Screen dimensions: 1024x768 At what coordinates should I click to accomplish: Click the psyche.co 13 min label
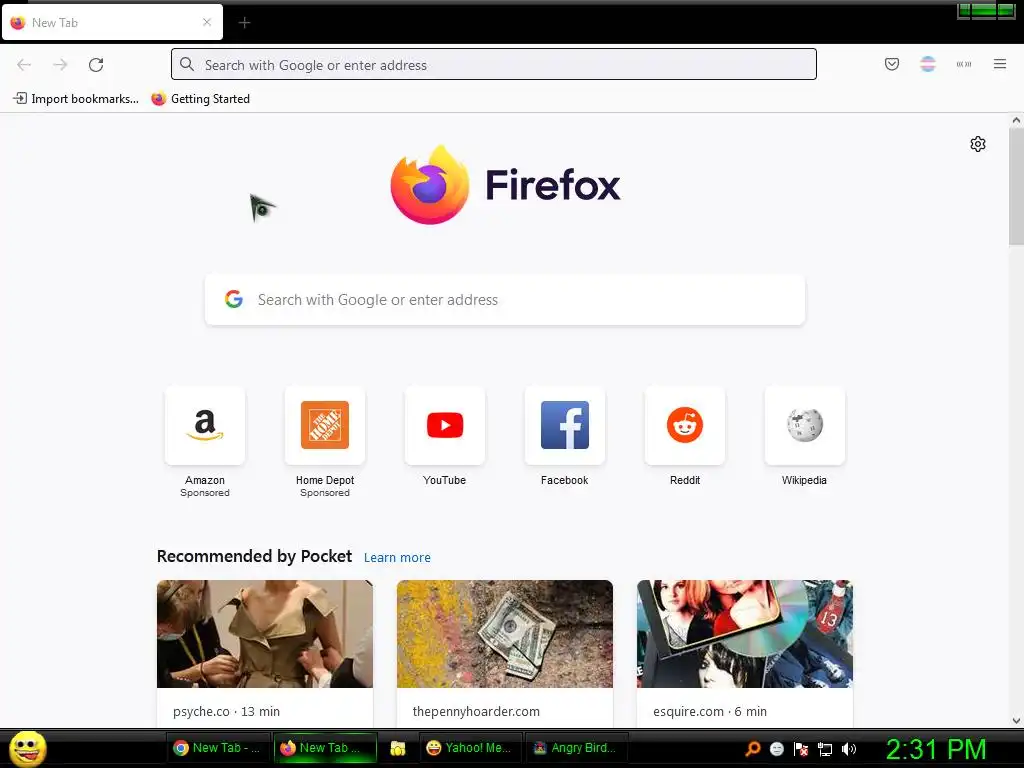point(226,711)
